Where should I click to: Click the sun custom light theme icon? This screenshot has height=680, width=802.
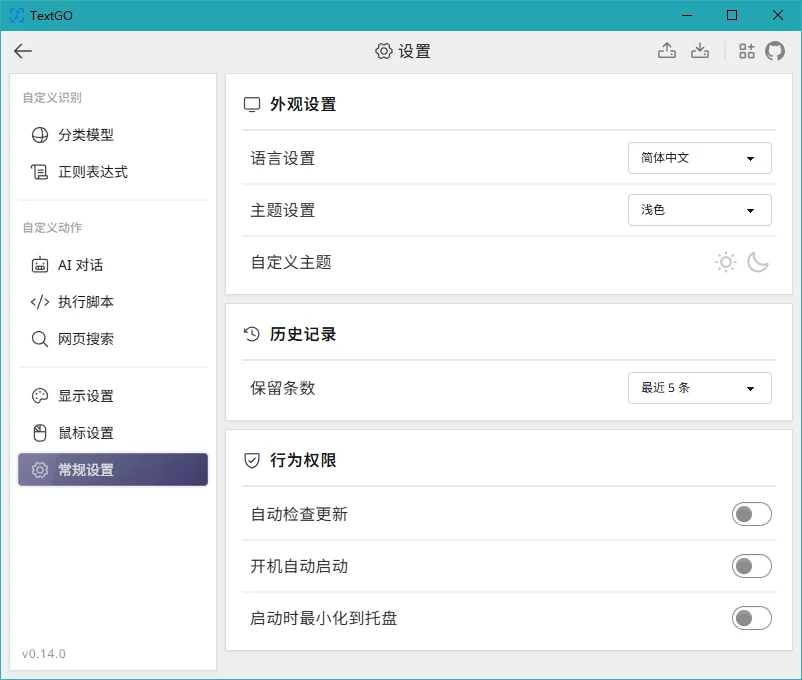(x=725, y=262)
